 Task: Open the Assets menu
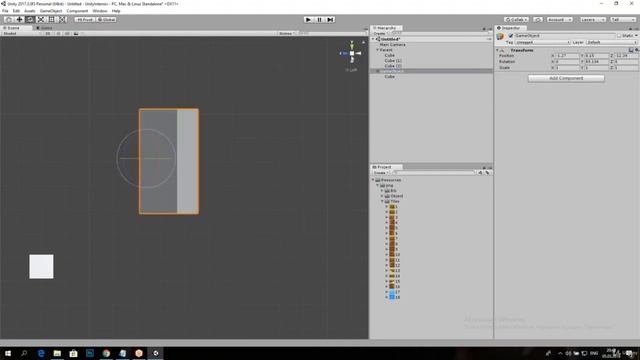click(x=30, y=11)
